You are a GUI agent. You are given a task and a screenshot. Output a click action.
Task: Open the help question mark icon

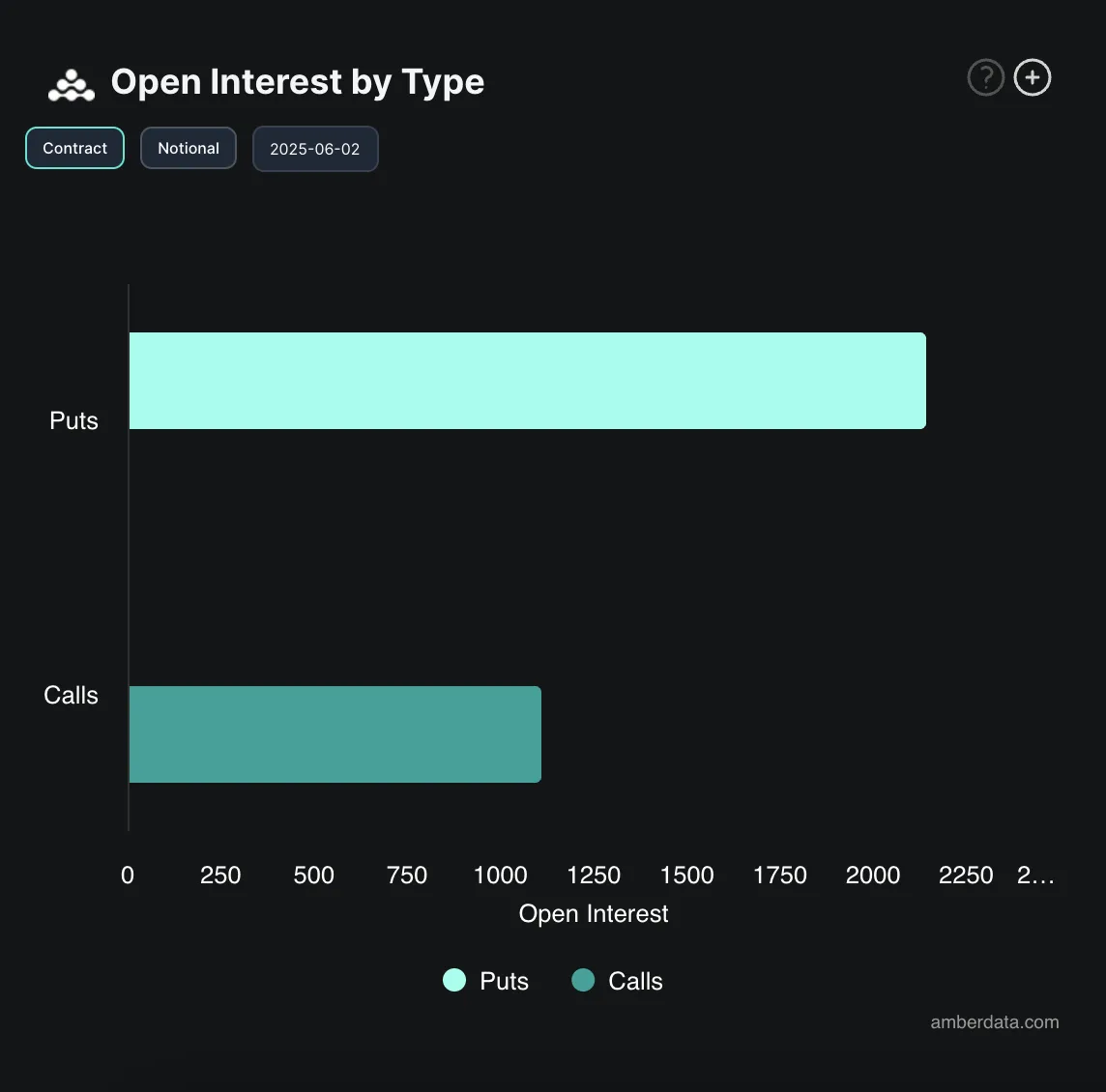point(985,77)
